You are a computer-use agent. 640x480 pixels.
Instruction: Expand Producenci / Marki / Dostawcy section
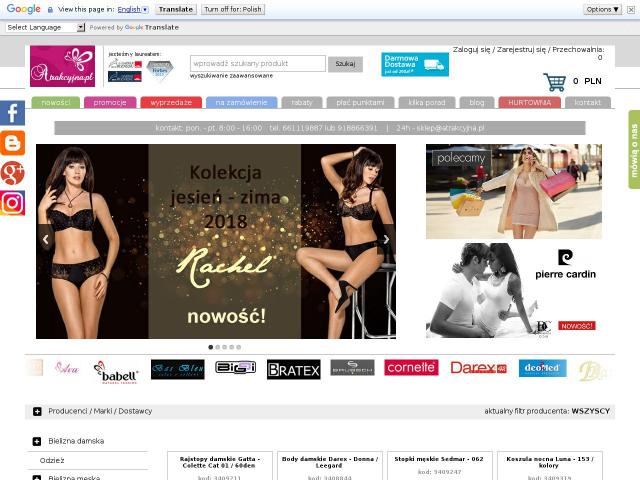[x=37, y=411]
